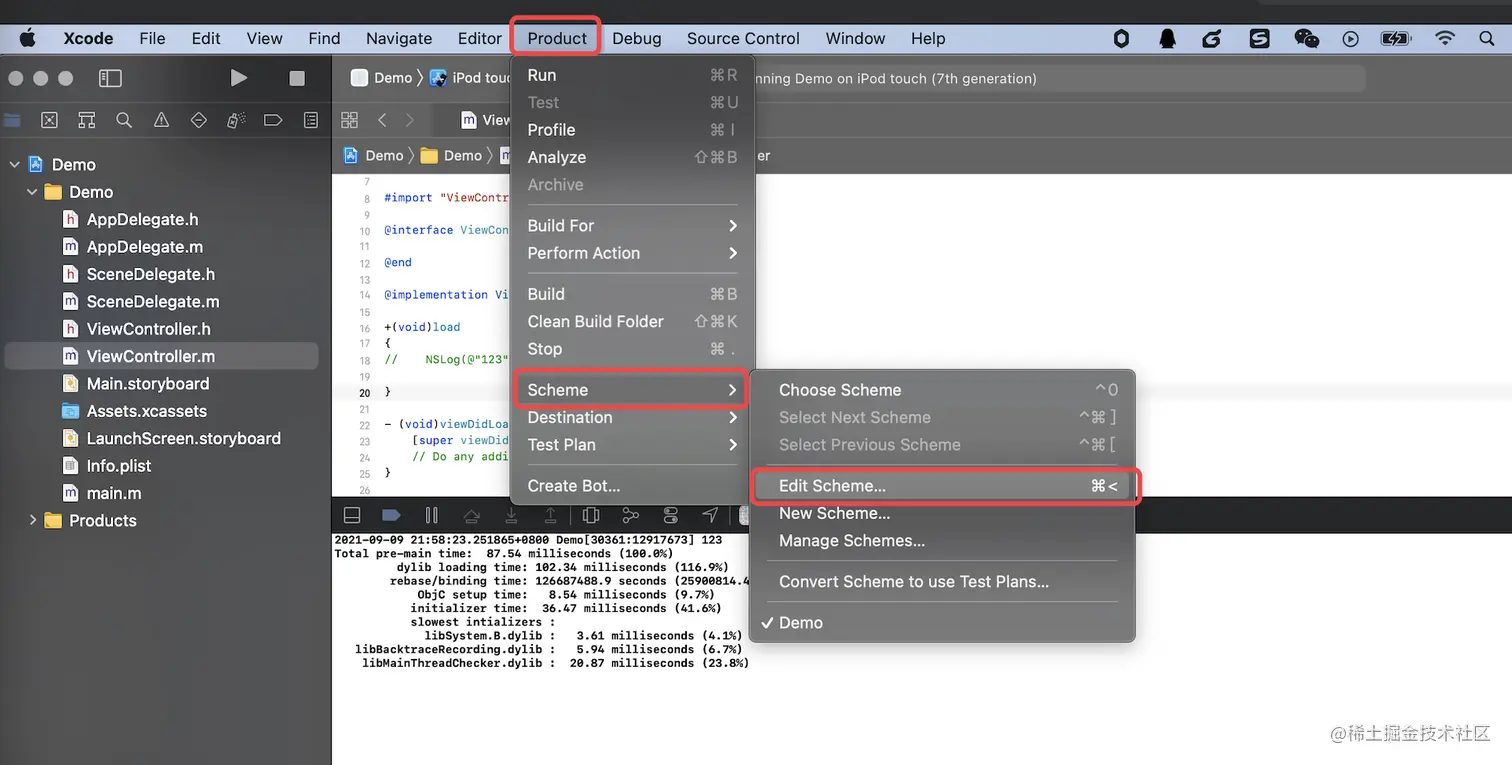Open the Report navigator
The width and height of the screenshot is (1512, 765).
311,120
